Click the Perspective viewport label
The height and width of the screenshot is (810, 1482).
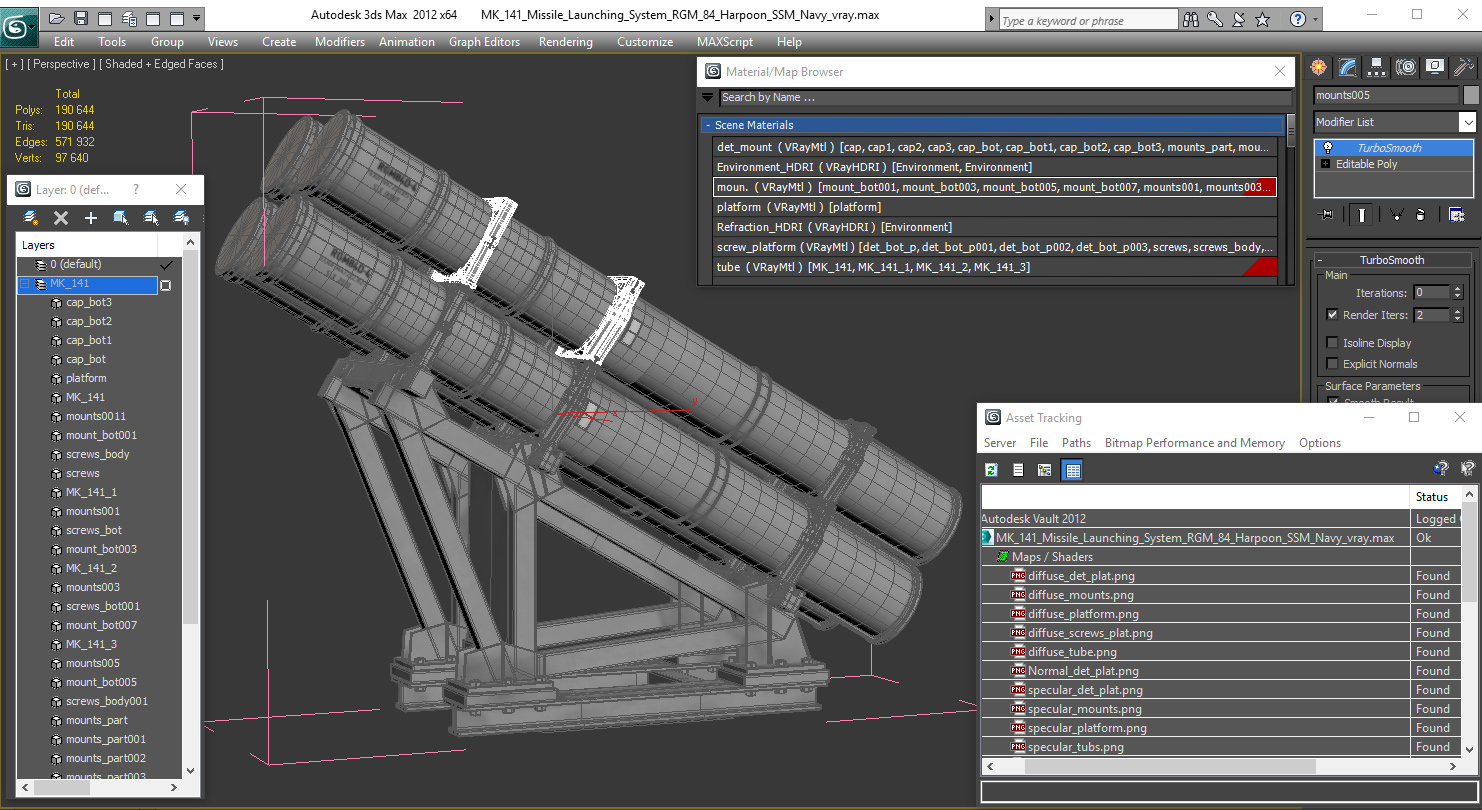[x=61, y=64]
